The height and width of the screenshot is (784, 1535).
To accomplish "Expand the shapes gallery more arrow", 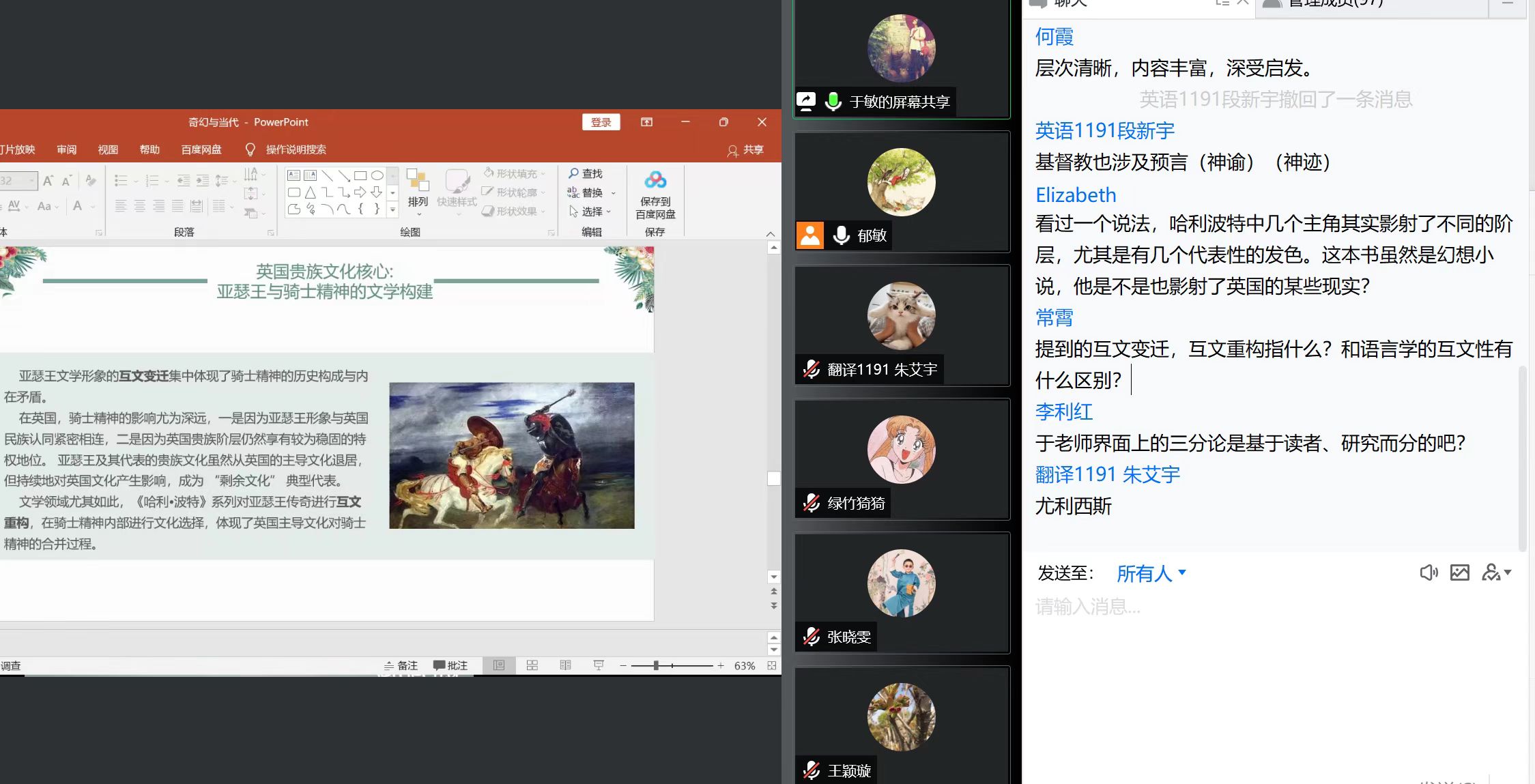I will 392,210.
